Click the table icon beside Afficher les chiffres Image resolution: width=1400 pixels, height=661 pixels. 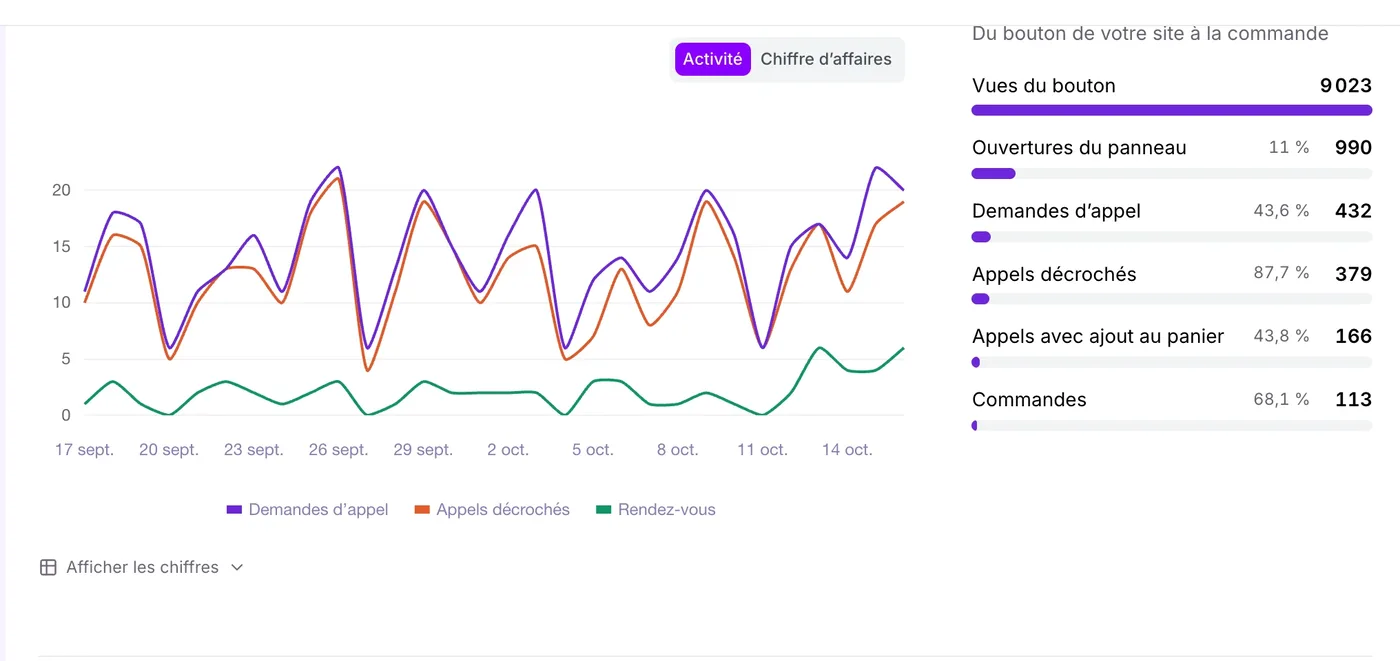tap(48, 567)
